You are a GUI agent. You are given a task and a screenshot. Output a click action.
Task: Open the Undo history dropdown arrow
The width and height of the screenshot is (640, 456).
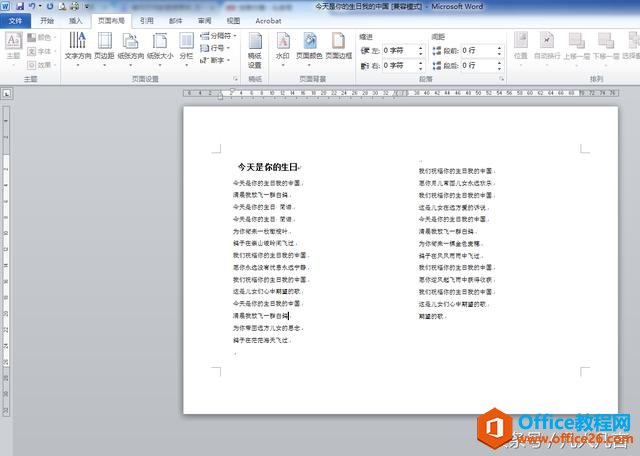point(40,6)
